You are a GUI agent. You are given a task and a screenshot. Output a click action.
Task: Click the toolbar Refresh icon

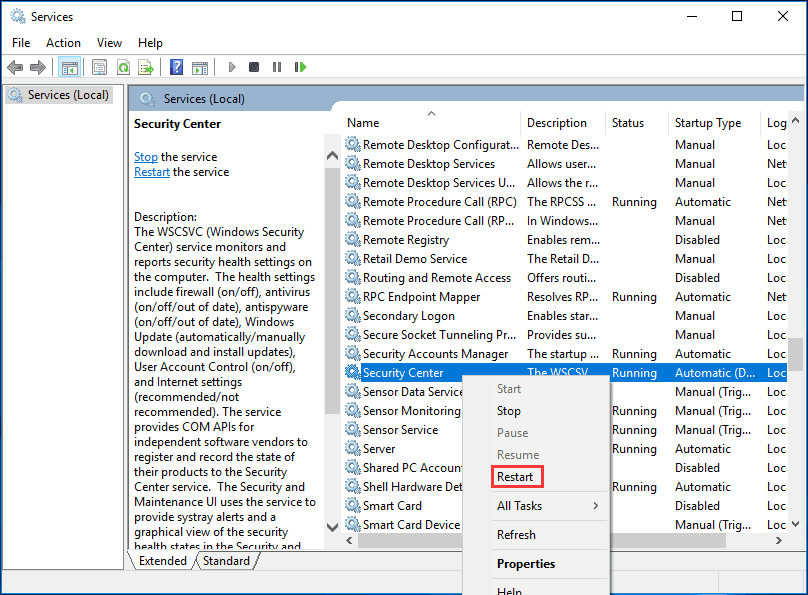pos(123,67)
